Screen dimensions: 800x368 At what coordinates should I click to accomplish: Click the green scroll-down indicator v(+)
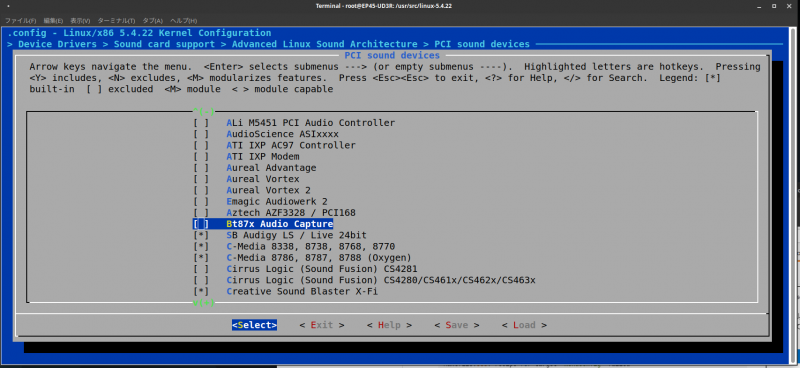[204, 303]
